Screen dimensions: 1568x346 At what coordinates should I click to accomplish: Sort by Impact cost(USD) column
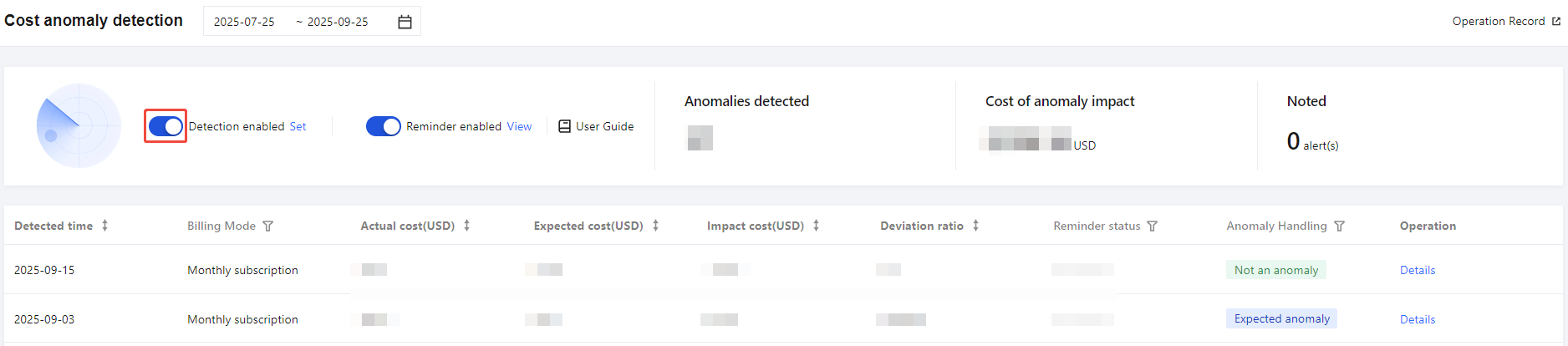click(816, 226)
